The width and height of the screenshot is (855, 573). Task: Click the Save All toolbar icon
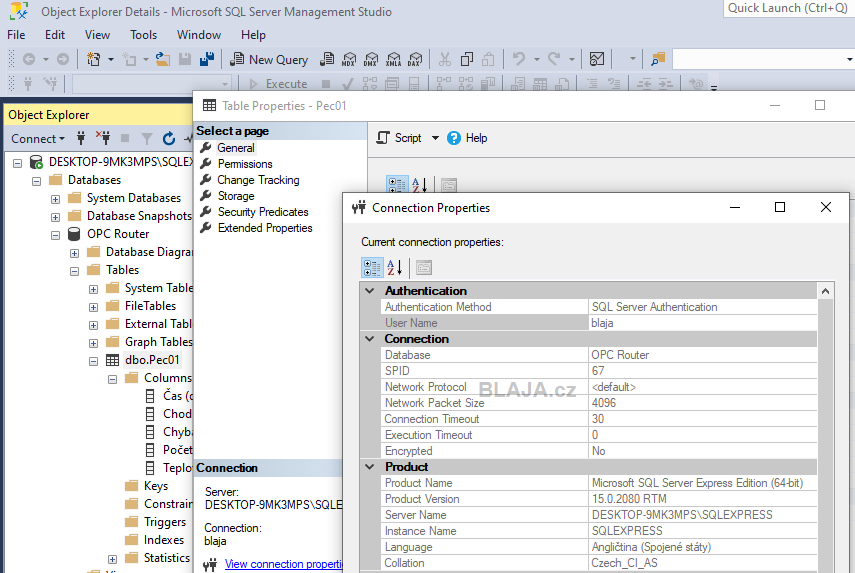point(207,59)
